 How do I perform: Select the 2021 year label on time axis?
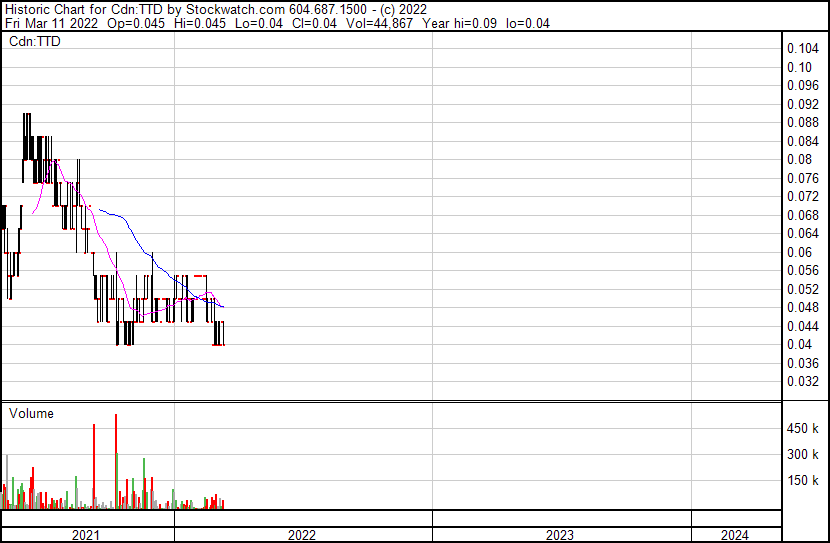point(87,535)
